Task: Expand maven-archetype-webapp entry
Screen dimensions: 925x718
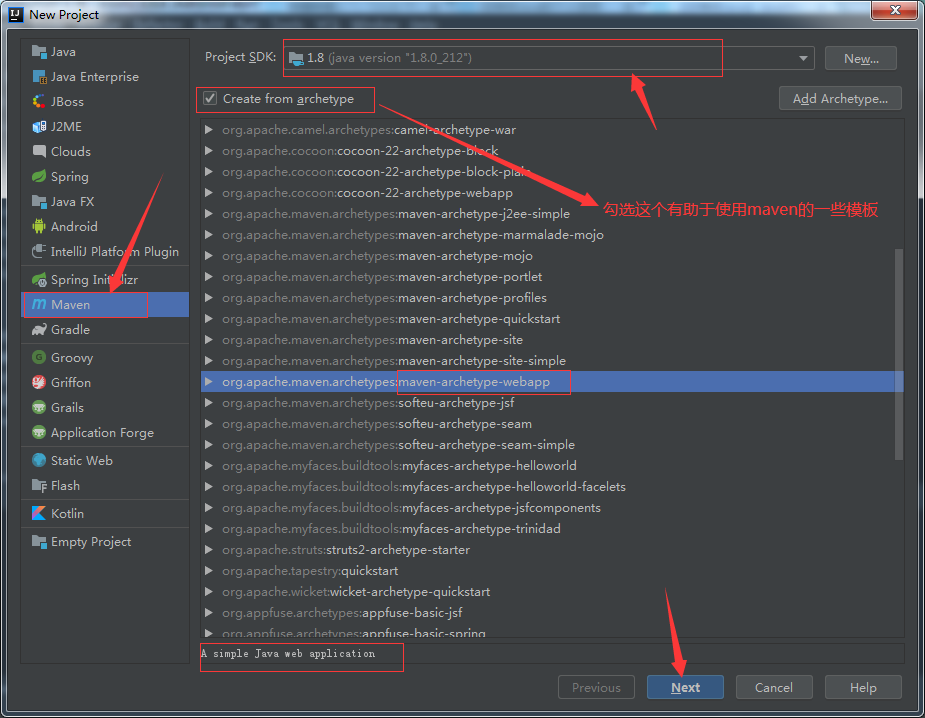Action: 208,382
